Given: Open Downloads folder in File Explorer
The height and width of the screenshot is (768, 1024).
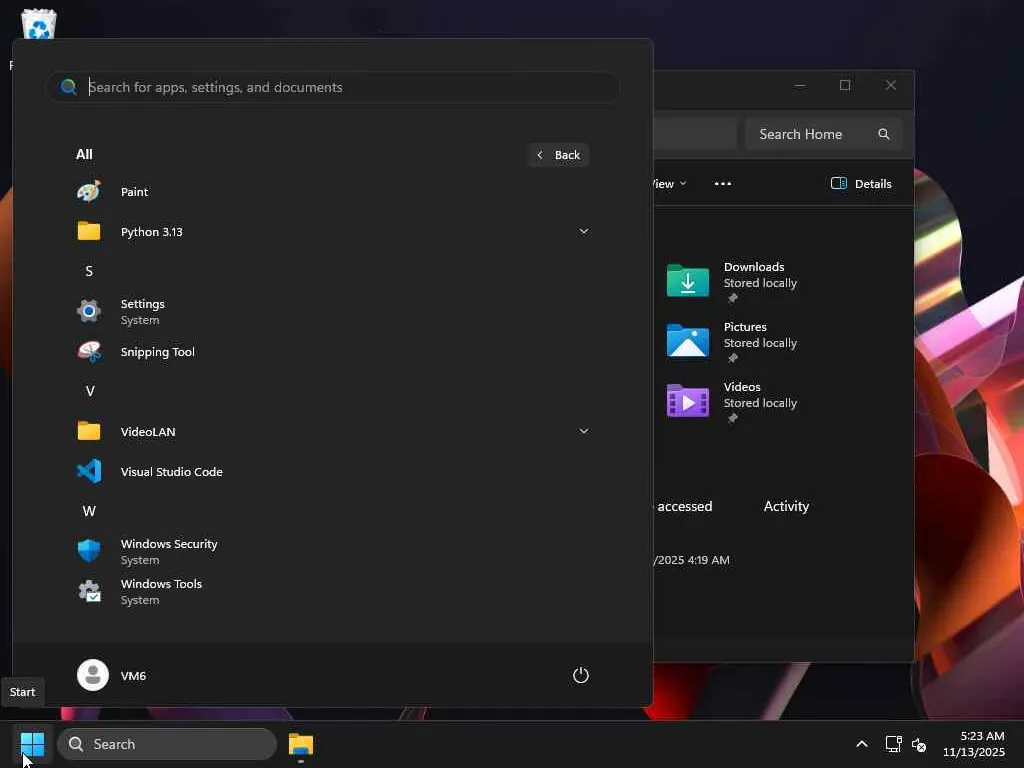Looking at the screenshot, I should tap(688, 281).
